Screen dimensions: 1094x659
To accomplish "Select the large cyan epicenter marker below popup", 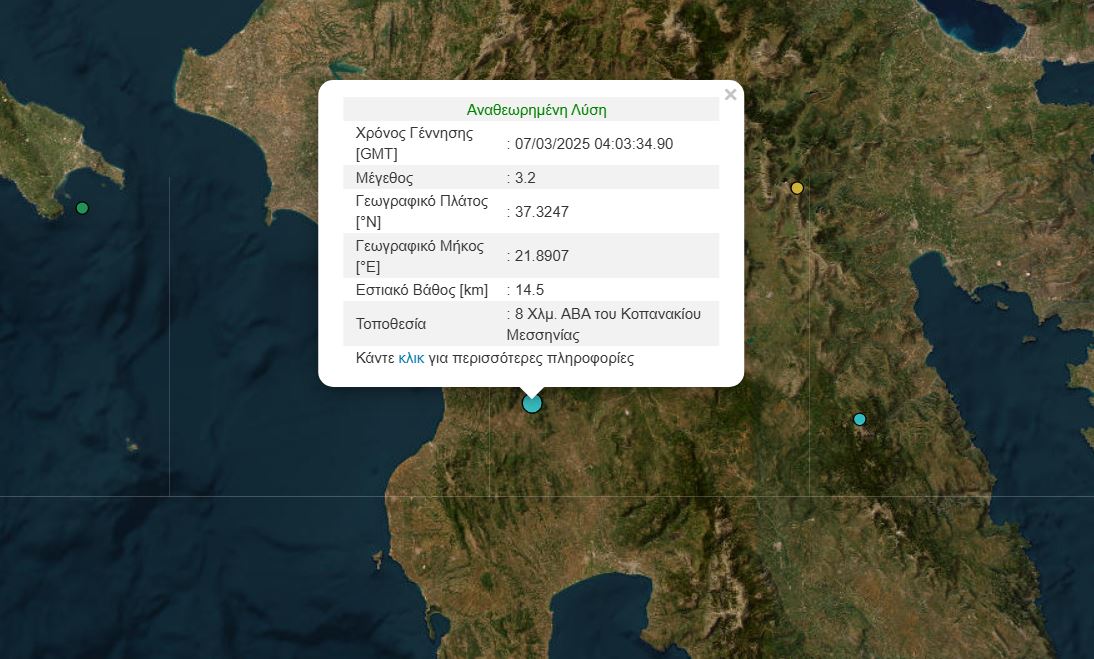I will (532, 403).
